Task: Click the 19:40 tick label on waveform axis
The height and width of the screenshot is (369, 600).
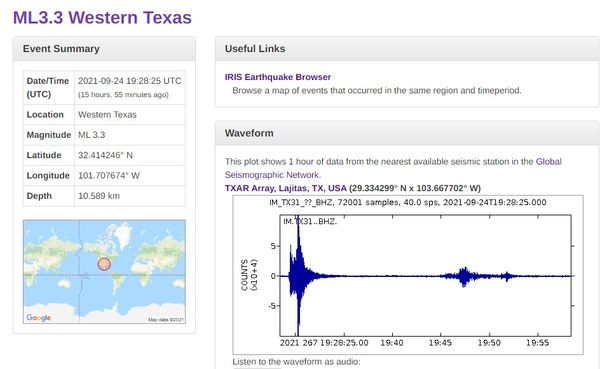Action: pos(392,343)
